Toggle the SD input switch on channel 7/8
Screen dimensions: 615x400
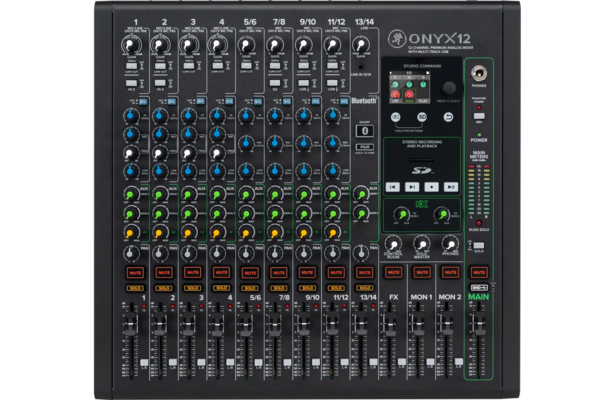point(275,83)
